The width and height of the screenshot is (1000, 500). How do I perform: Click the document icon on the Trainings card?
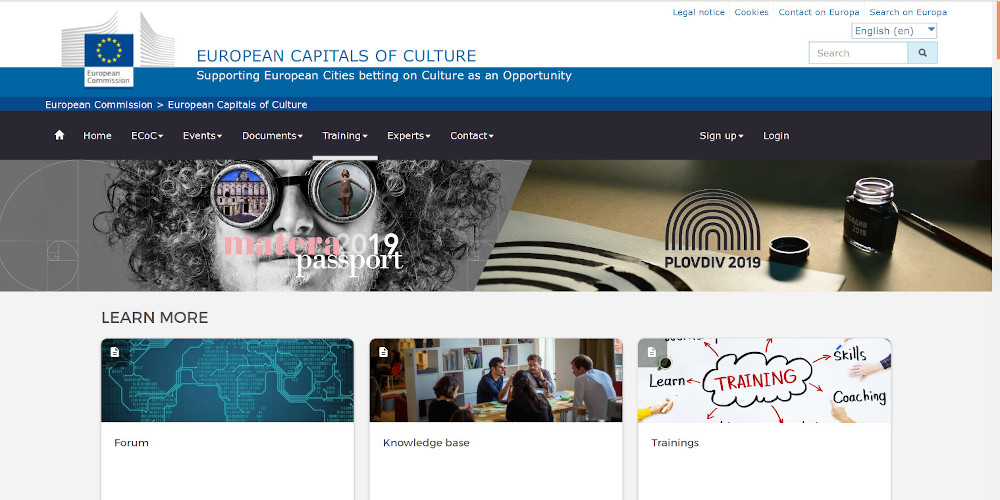tap(652, 352)
